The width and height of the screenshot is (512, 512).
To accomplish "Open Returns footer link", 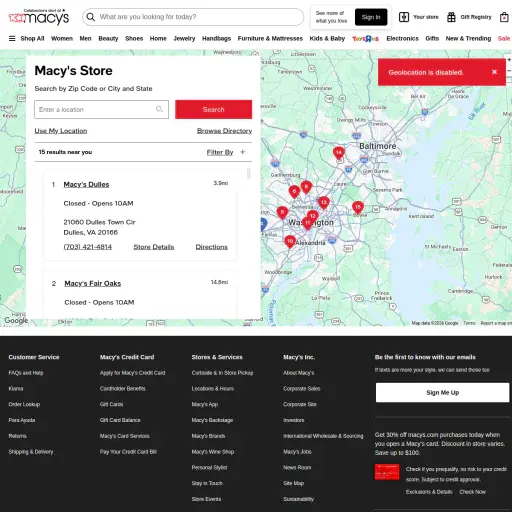I will [x=17, y=436].
